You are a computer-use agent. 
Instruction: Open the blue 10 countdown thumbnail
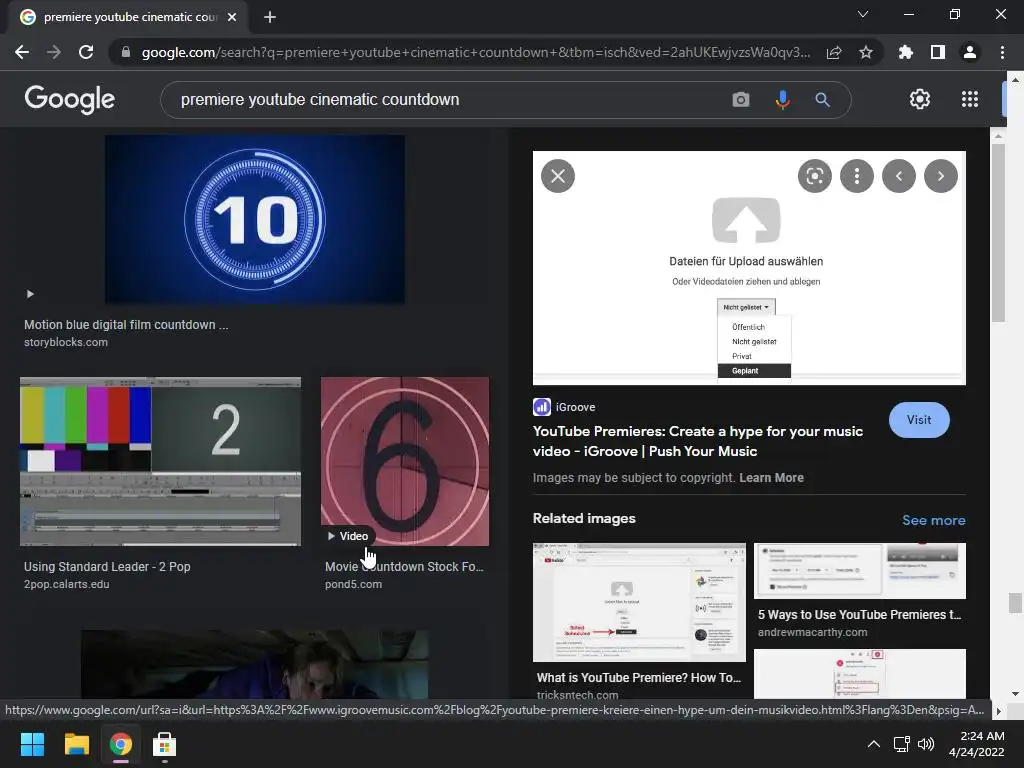[255, 219]
